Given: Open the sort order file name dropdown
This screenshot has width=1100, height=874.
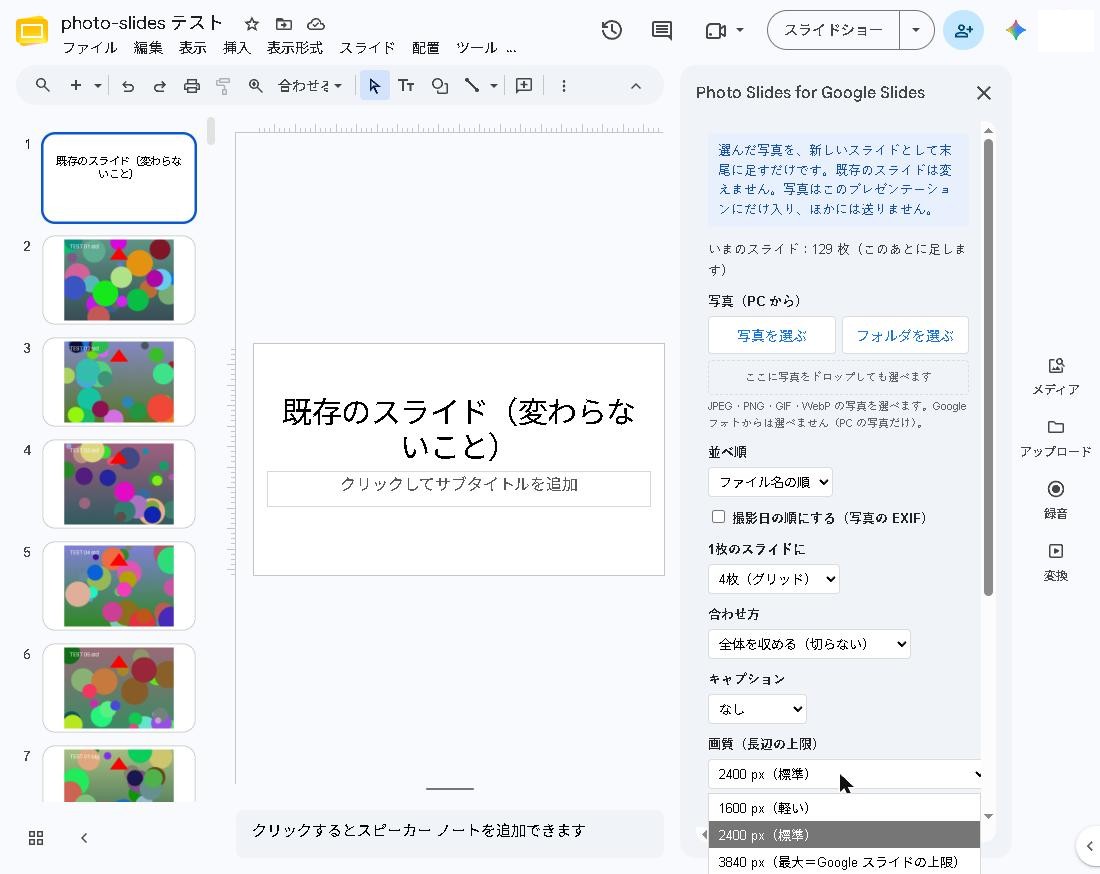Looking at the screenshot, I should pyautogui.click(x=770, y=482).
